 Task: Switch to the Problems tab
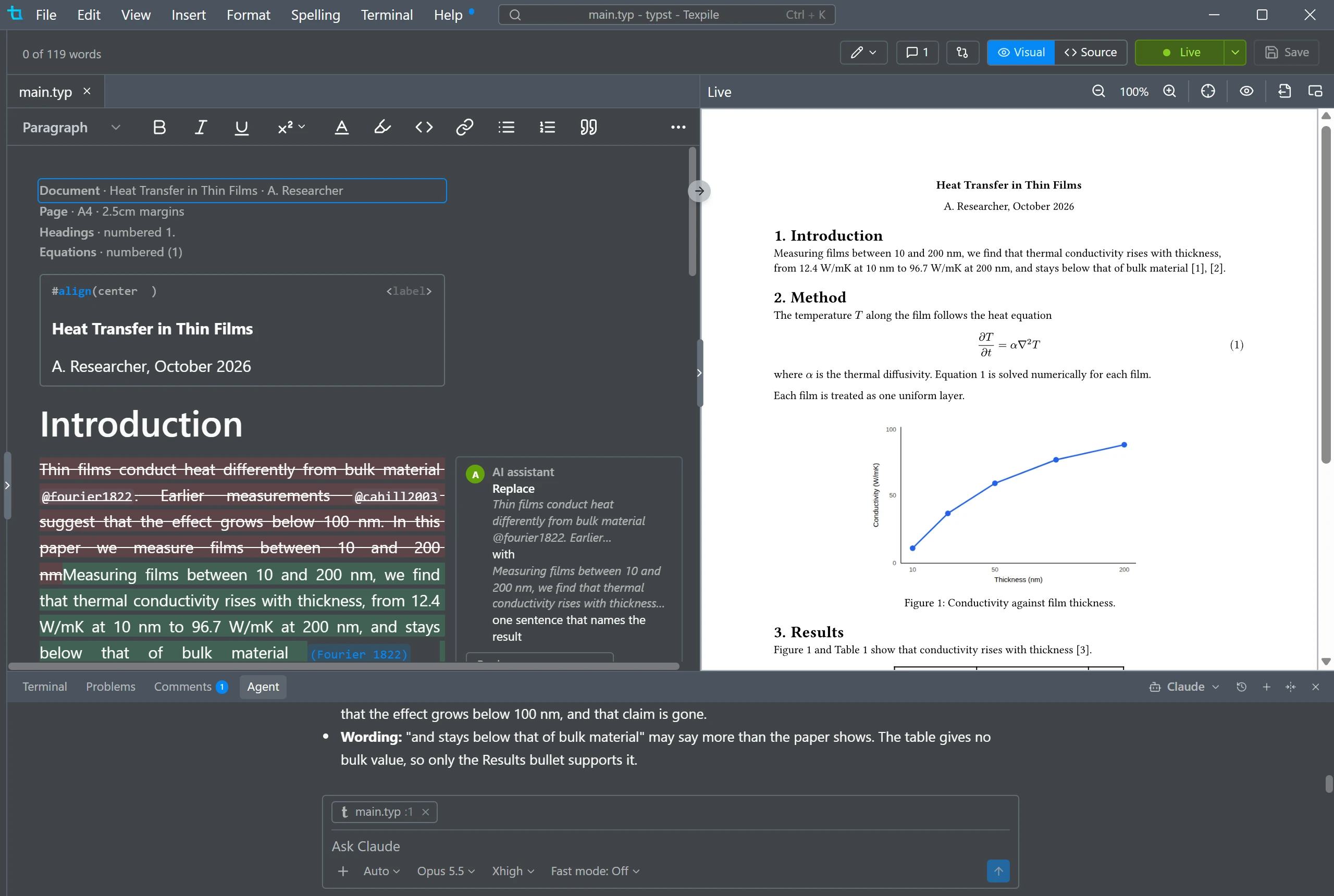click(x=110, y=687)
